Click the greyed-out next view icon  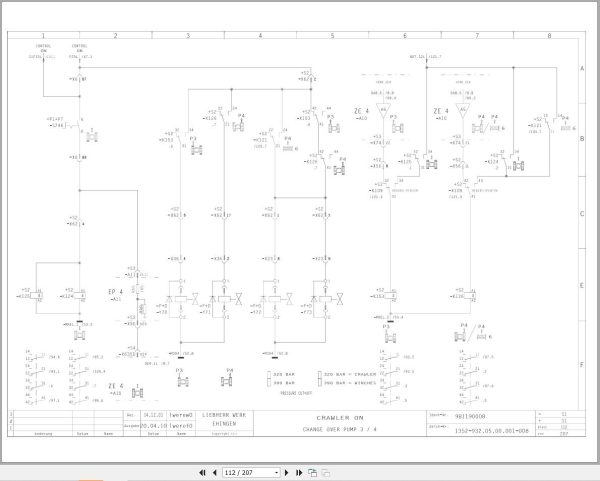point(326,473)
